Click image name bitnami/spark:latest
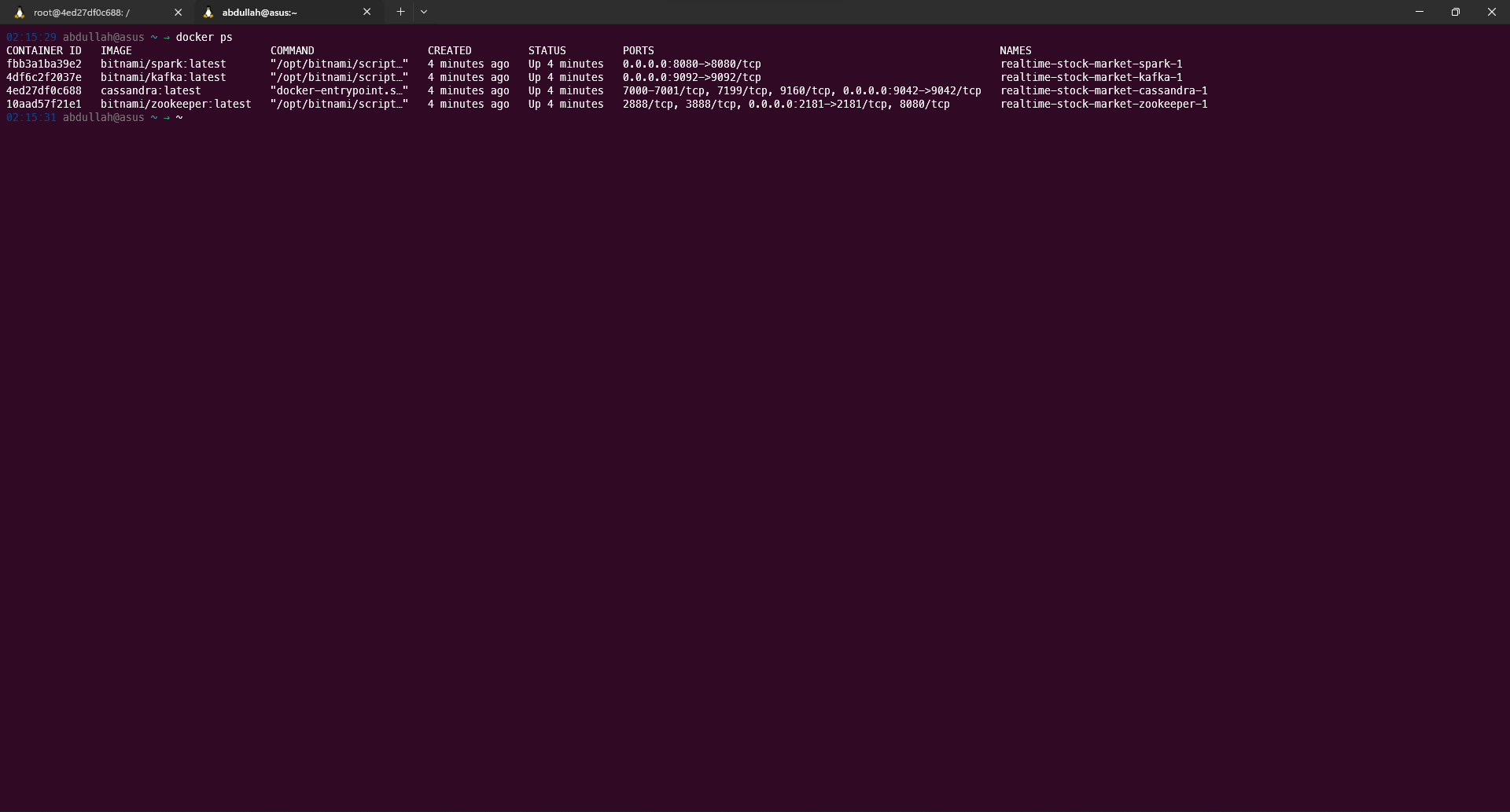Screen dimensions: 1510x812 (164, 64)
